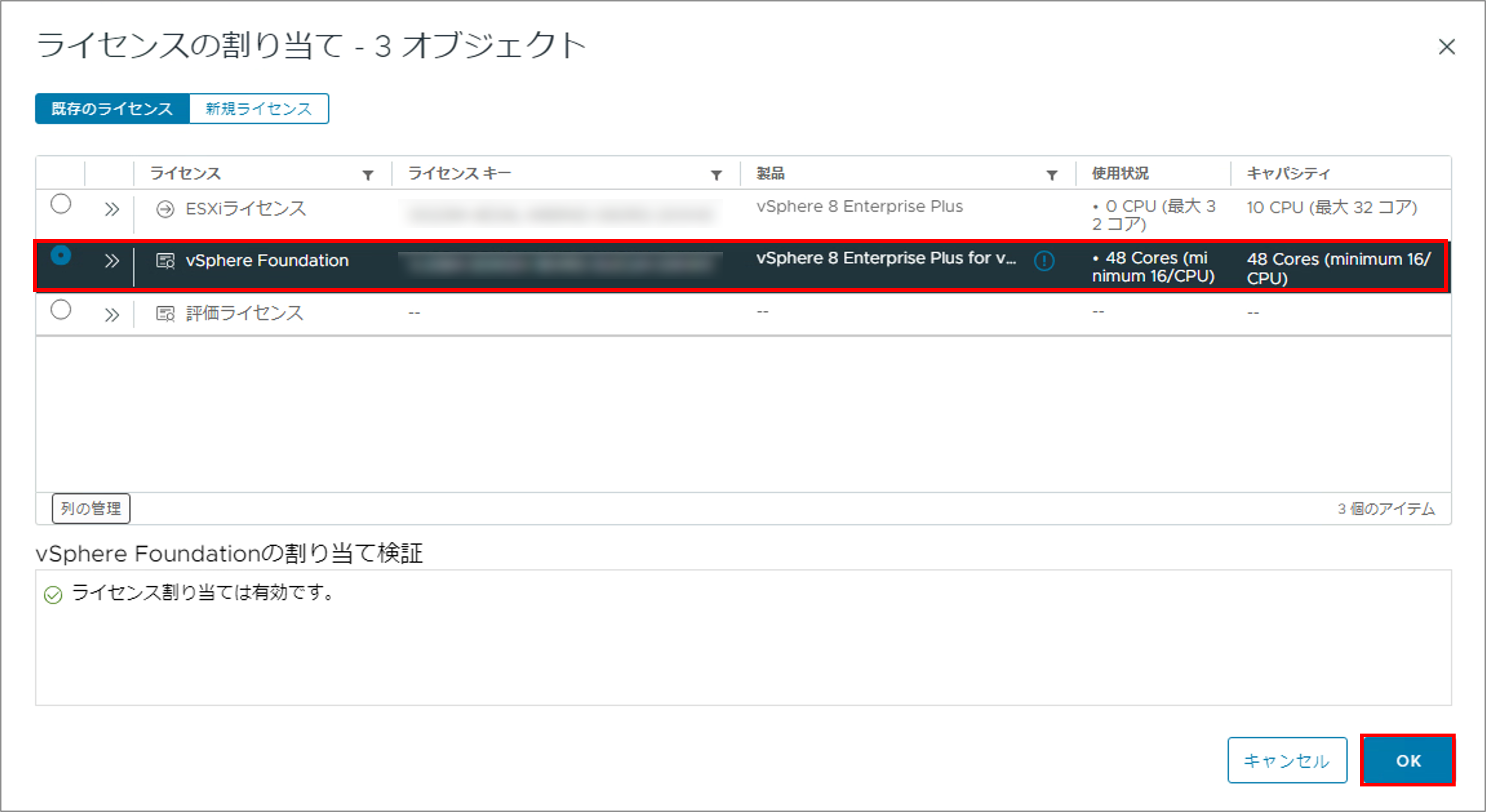This screenshot has height=812, width=1486.
Task: Sort by the ライセンス キー column header
Action: click(x=460, y=173)
